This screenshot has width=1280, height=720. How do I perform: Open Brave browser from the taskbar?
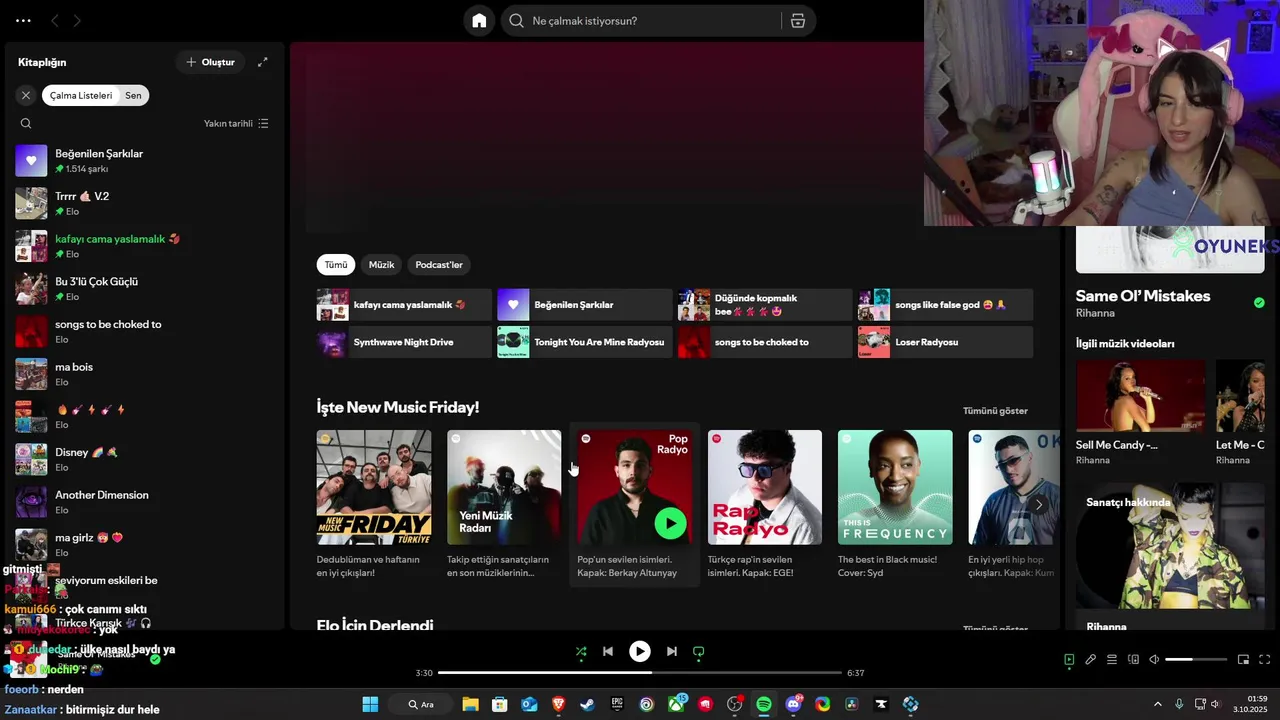click(558, 704)
